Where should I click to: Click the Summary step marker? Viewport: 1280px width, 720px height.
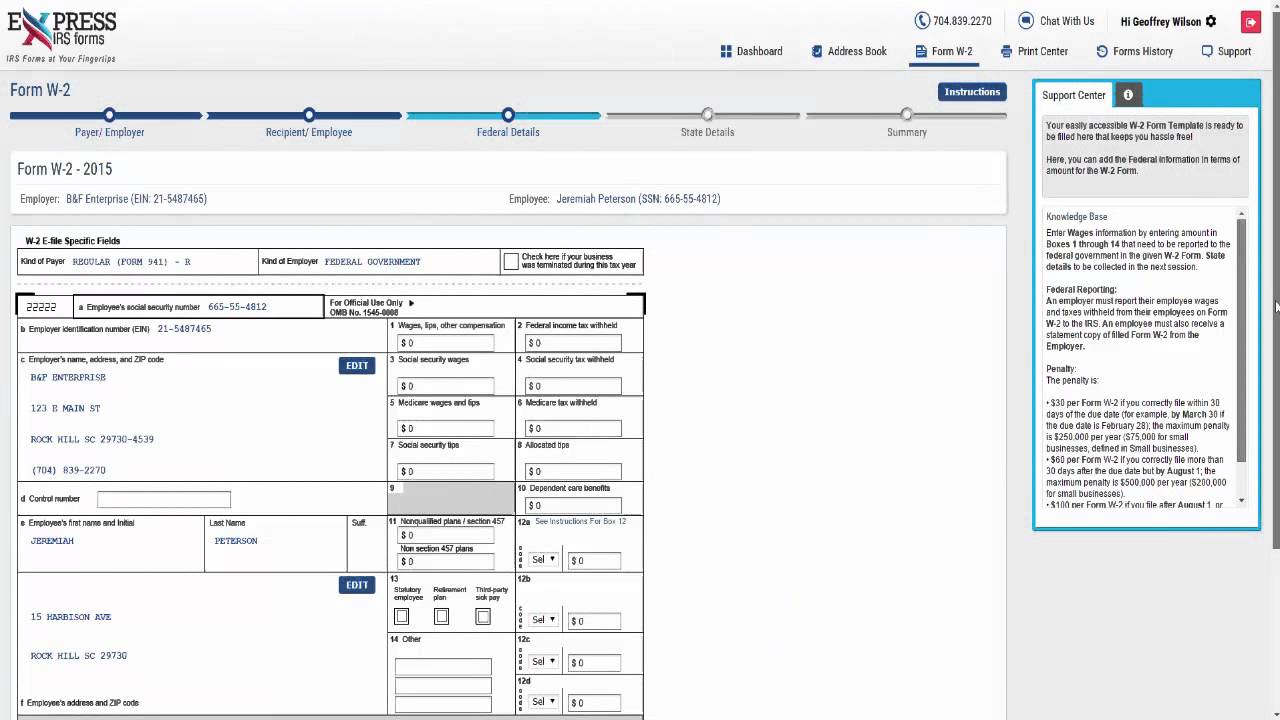click(x=906, y=115)
